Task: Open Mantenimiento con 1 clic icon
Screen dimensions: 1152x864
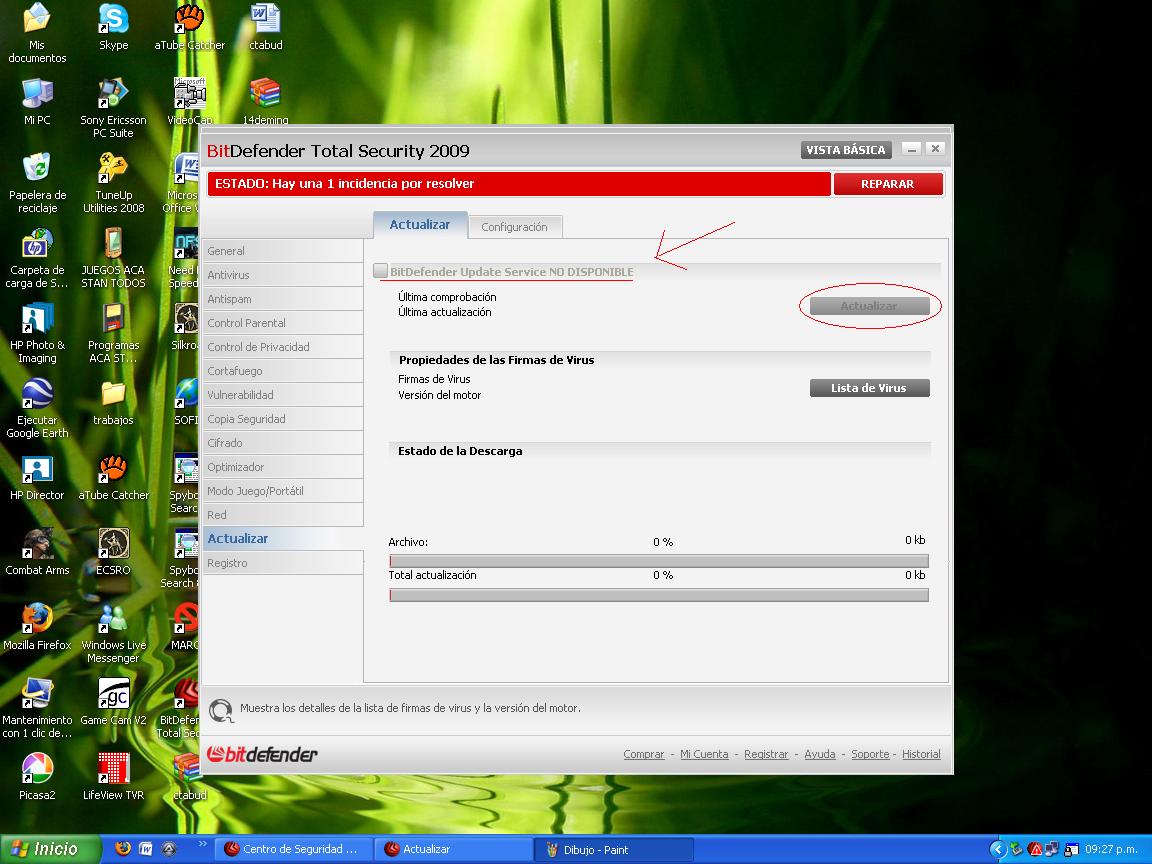Action: click(x=37, y=708)
